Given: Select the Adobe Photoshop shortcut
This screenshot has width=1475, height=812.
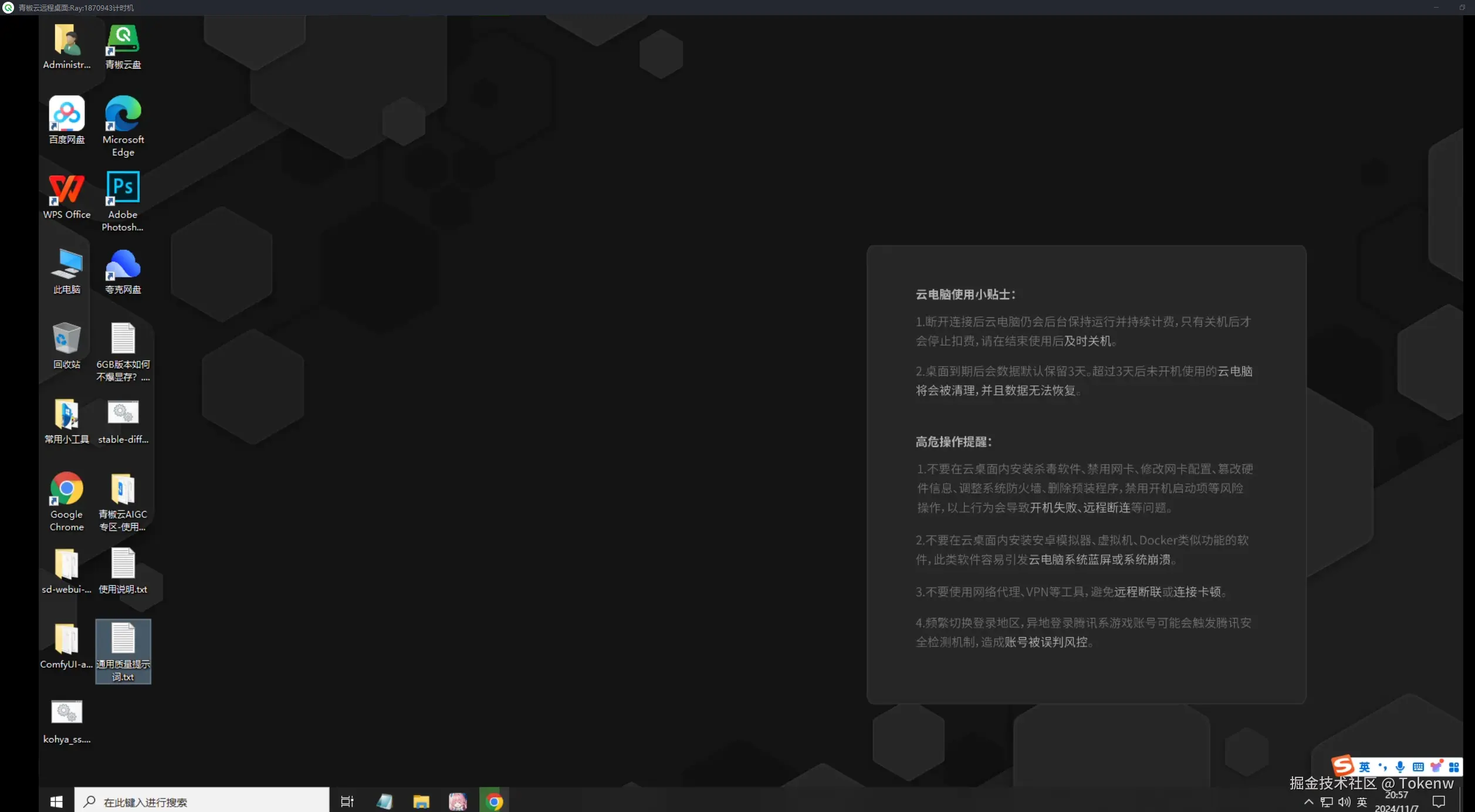Looking at the screenshot, I should (x=123, y=189).
